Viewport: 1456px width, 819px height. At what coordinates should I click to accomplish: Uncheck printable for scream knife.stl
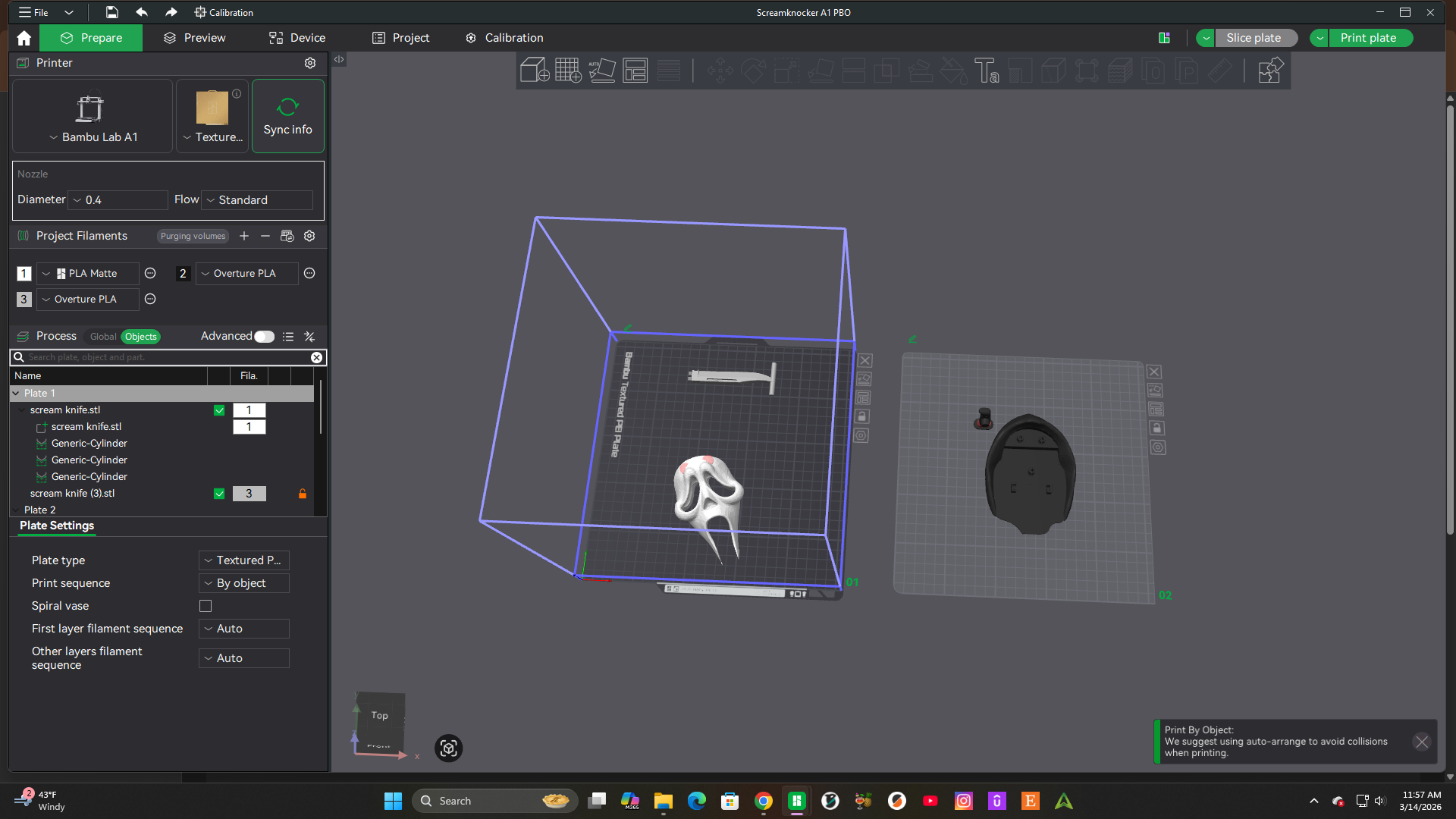point(219,410)
